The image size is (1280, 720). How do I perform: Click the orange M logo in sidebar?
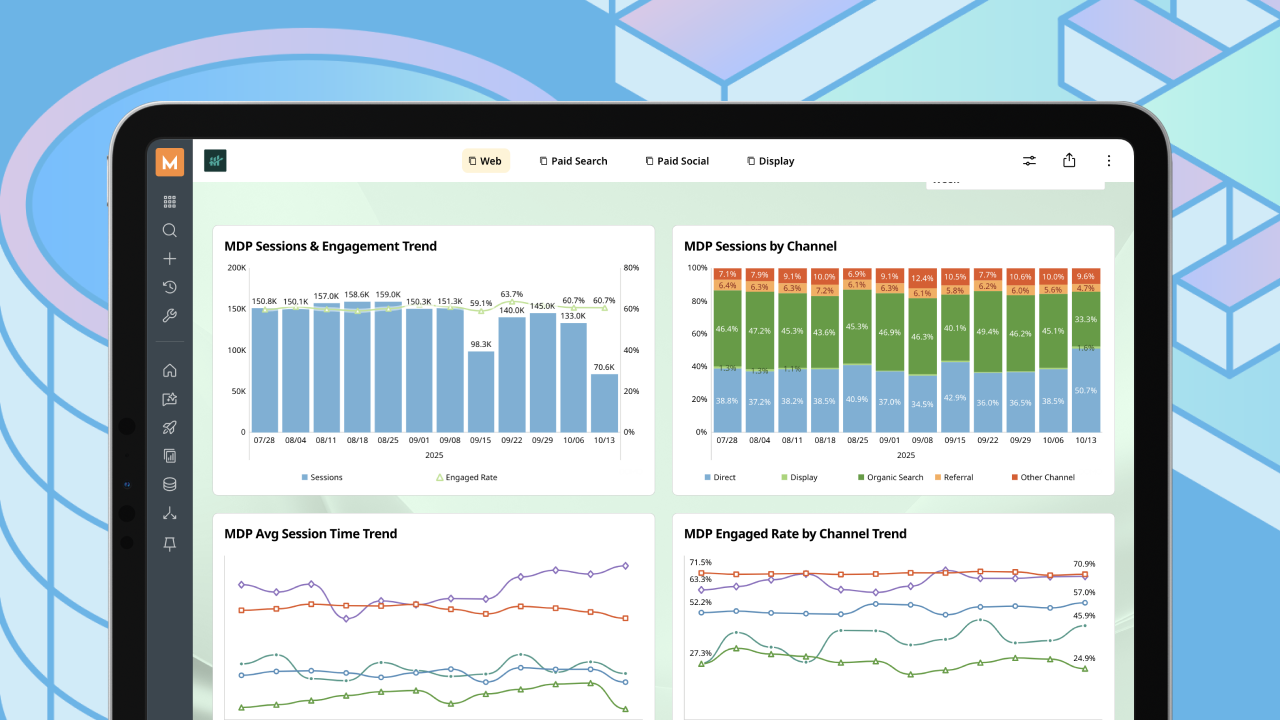pos(170,161)
